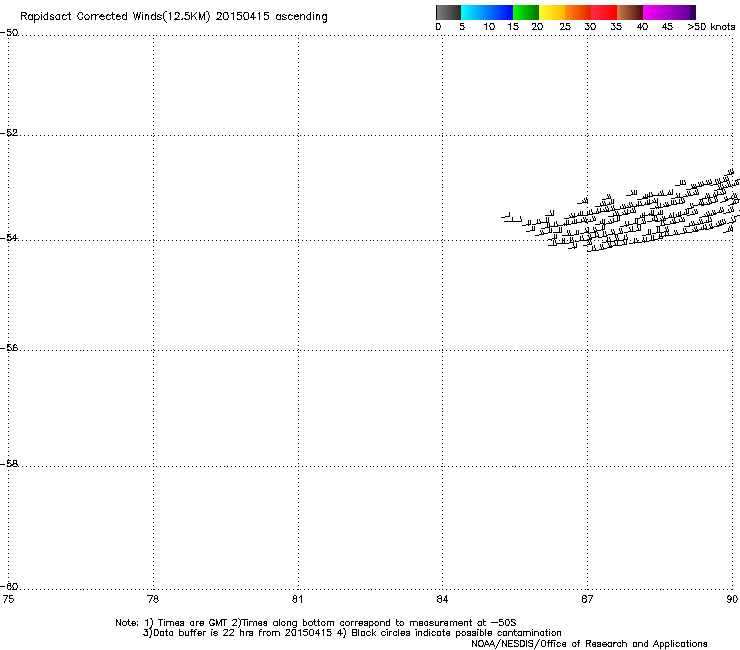
Task: Select the red 30-35 knots color band
Action: (x=604, y=12)
